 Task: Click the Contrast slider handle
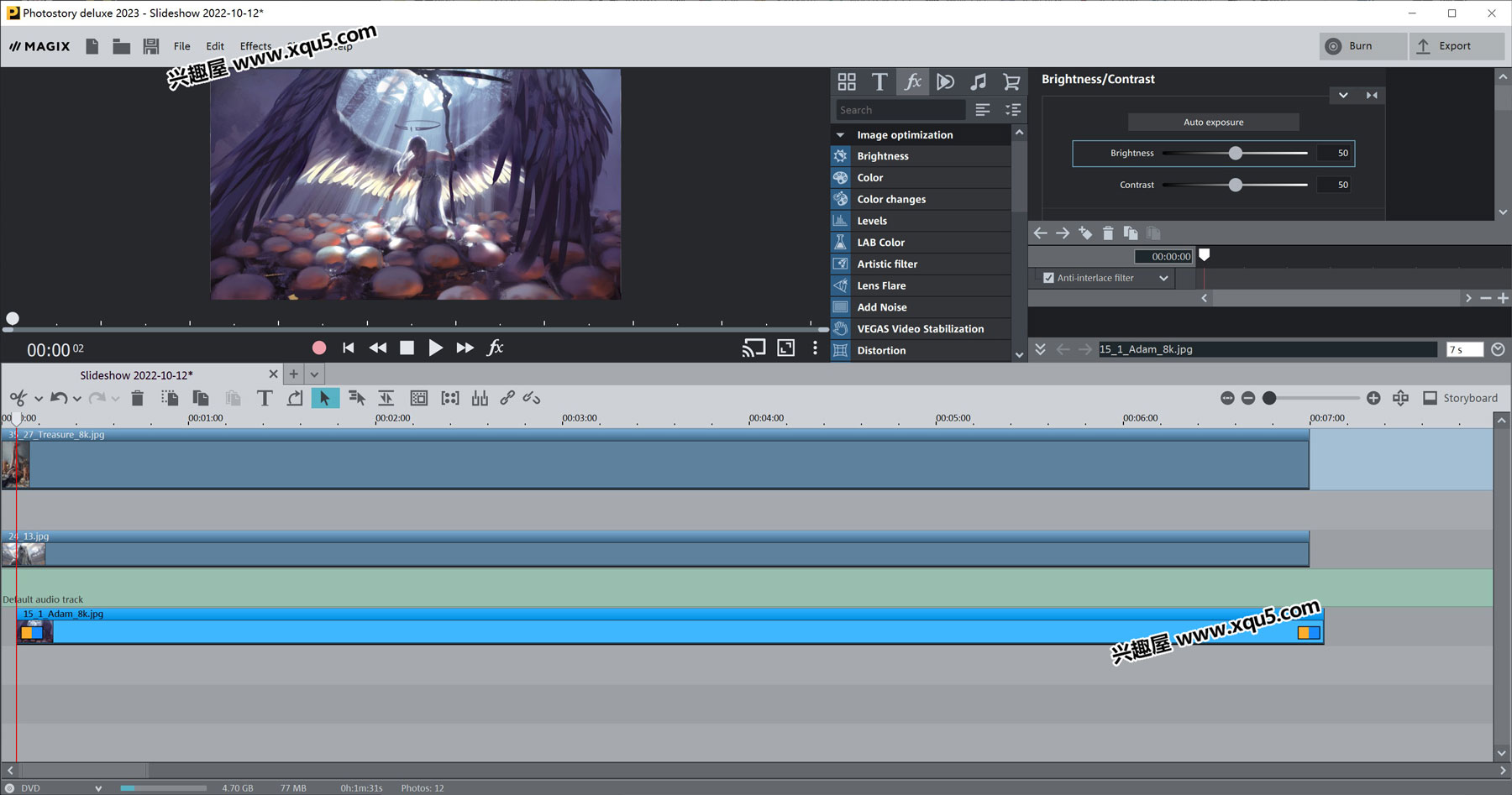click(1235, 185)
